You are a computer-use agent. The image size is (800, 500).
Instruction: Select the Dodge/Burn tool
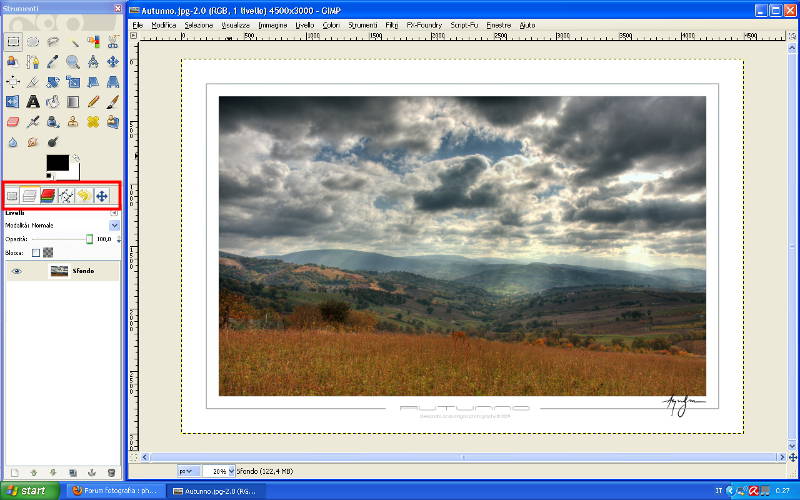(53, 142)
